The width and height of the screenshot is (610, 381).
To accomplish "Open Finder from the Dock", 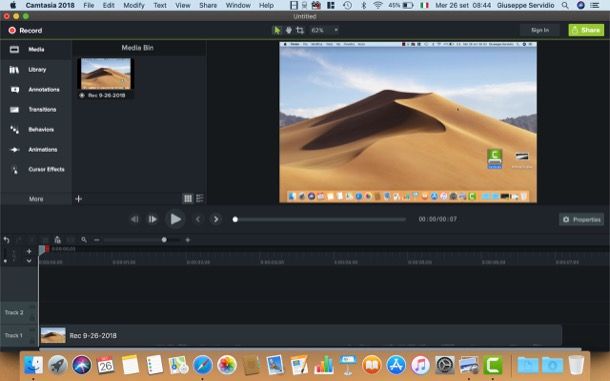I will coord(33,365).
